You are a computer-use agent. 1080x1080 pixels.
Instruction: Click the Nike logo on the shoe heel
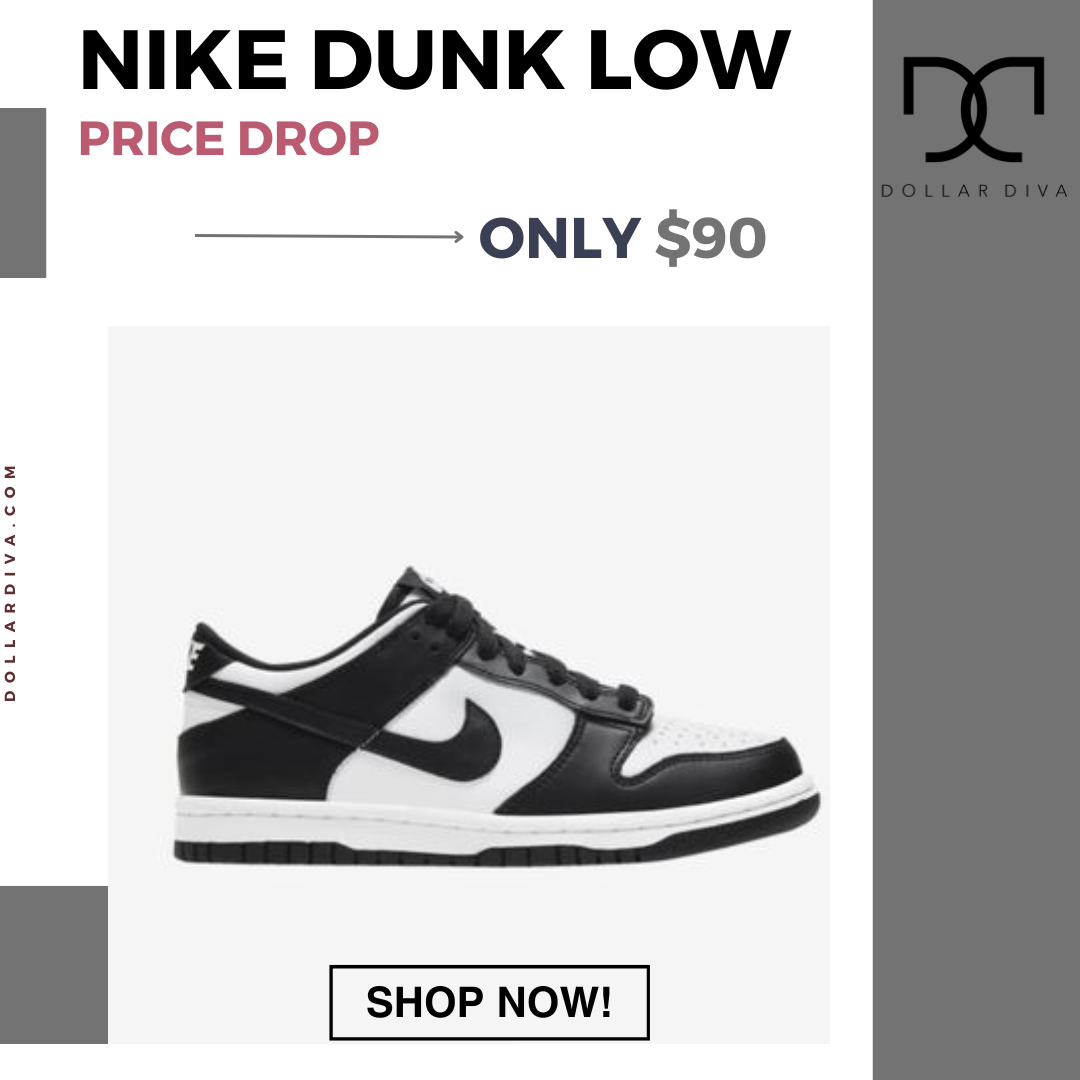(196, 656)
